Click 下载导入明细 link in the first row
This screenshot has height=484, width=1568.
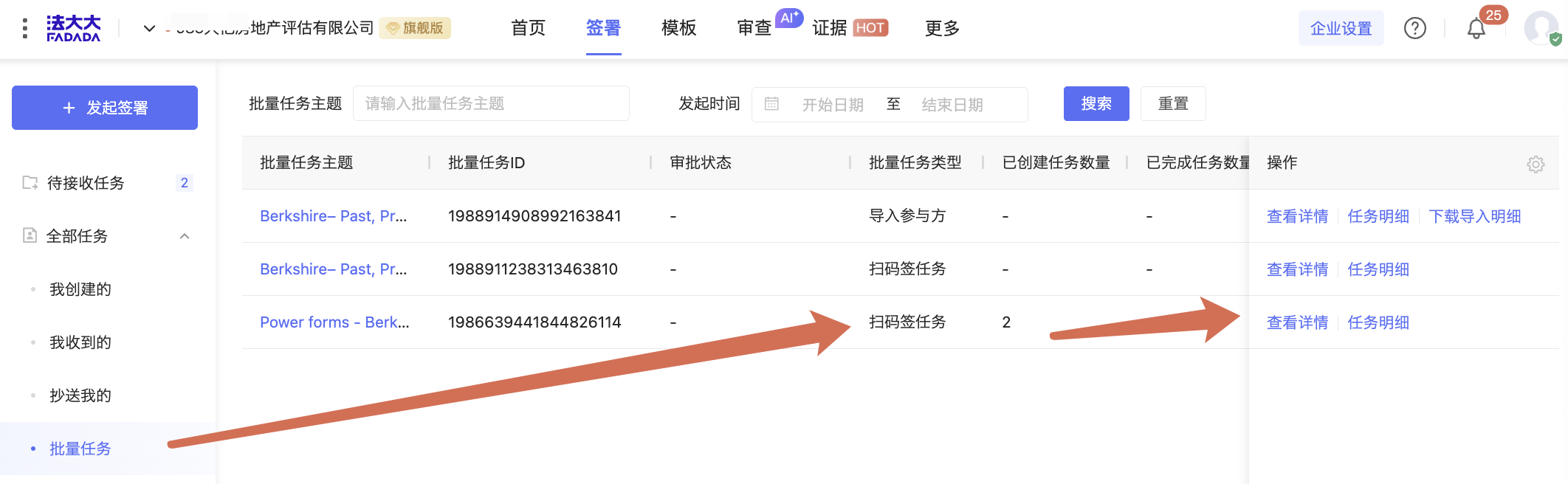pyautogui.click(x=1474, y=216)
